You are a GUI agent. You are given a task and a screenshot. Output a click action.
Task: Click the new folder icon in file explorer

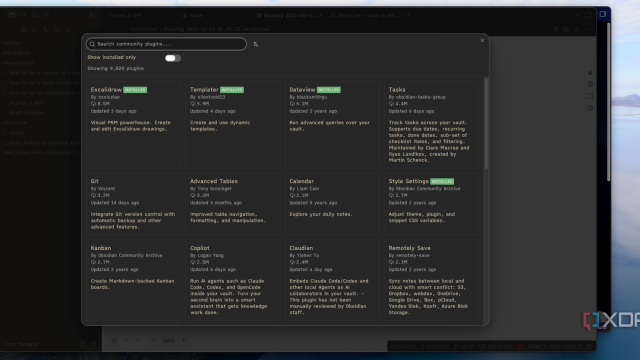click(x=35, y=29)
